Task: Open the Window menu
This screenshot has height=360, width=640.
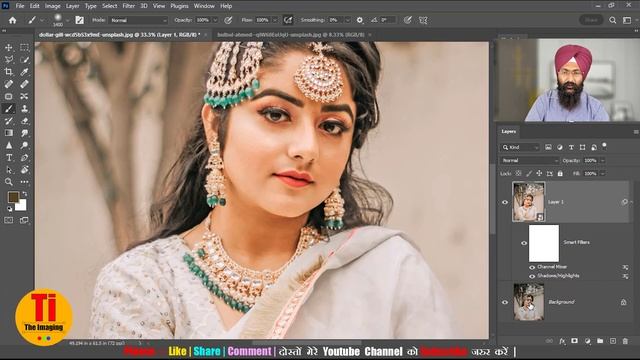Action: point(204,6)
